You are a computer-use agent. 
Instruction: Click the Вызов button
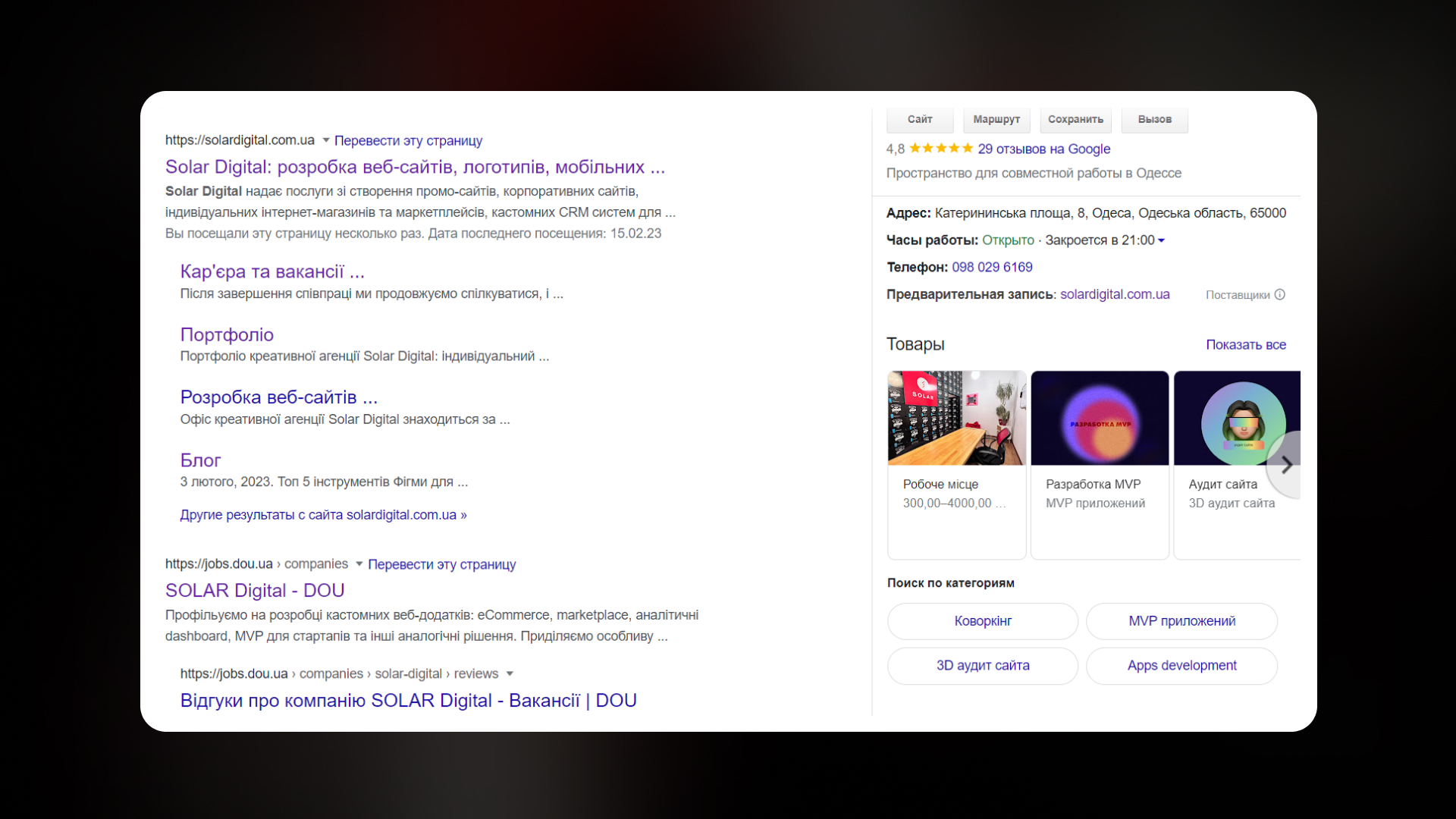(1154, 119)
